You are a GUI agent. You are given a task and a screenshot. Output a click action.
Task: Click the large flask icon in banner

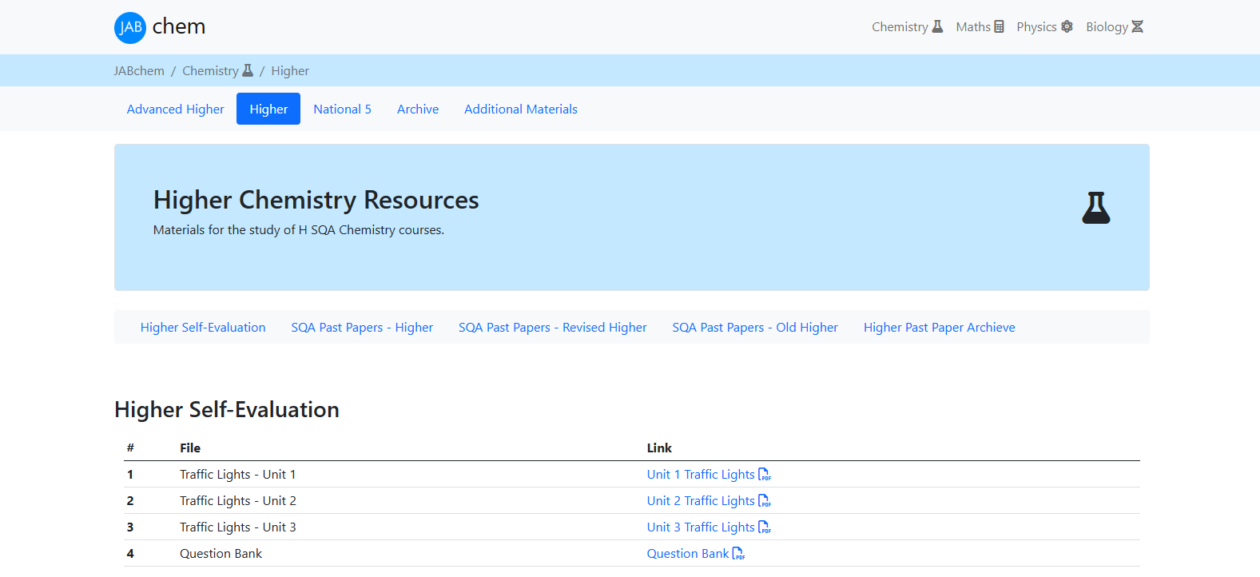pos(1096,208)
